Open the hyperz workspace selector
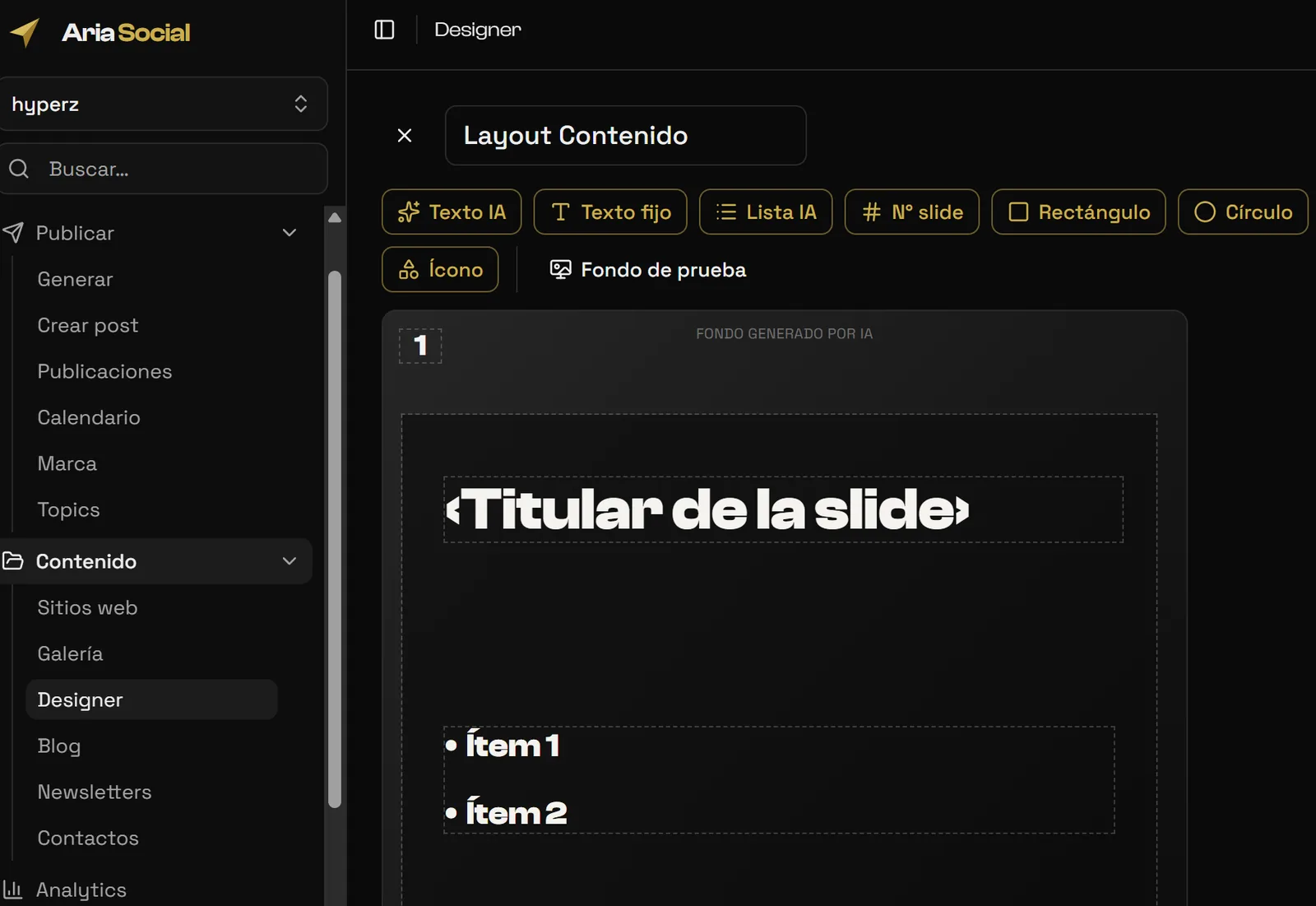Viewport: 1316px width, 906px height. (x=163, y=104)
